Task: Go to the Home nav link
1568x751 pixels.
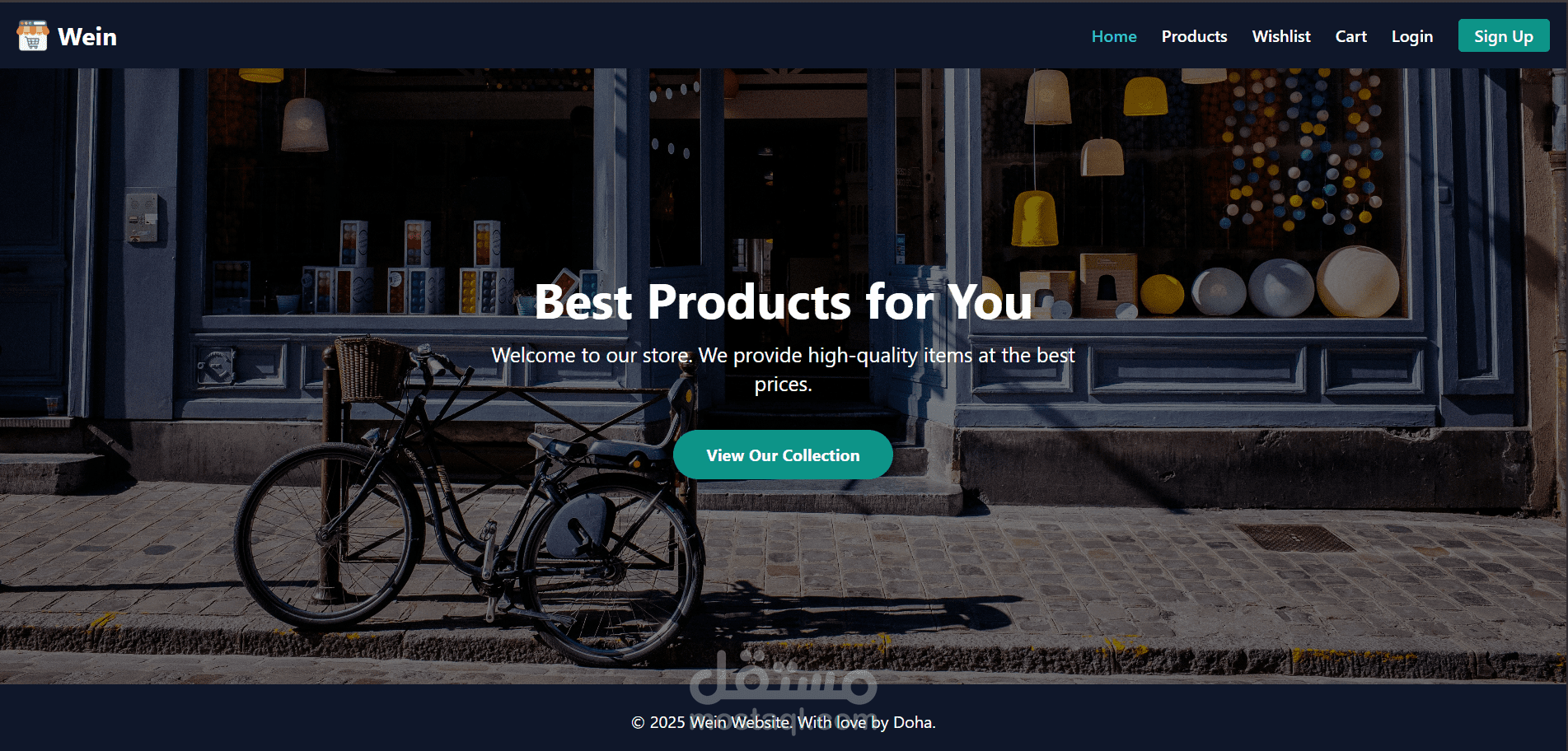Action: tap(1114, 36)
